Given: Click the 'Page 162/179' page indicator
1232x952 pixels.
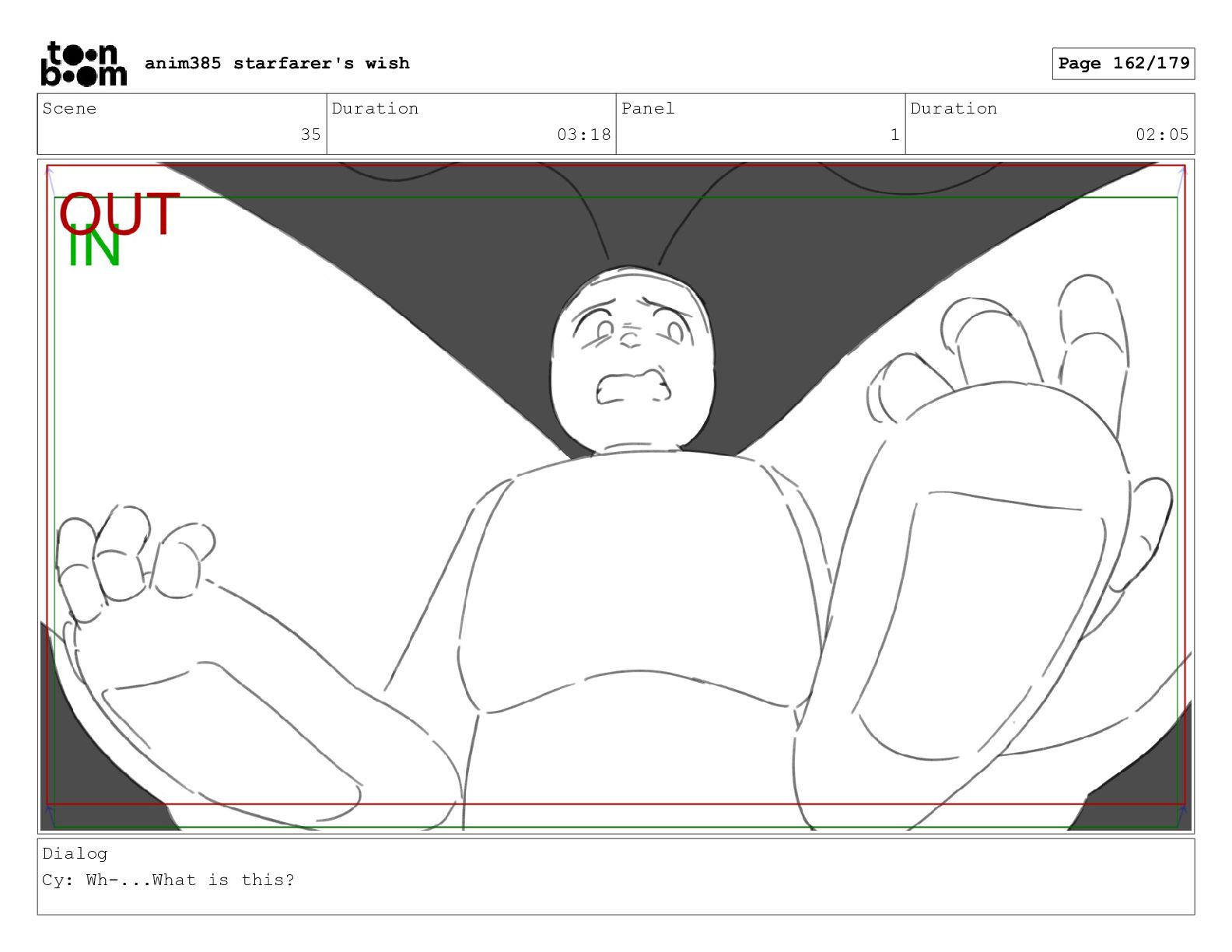Looking at the screenshot, I should (1123, 63).
